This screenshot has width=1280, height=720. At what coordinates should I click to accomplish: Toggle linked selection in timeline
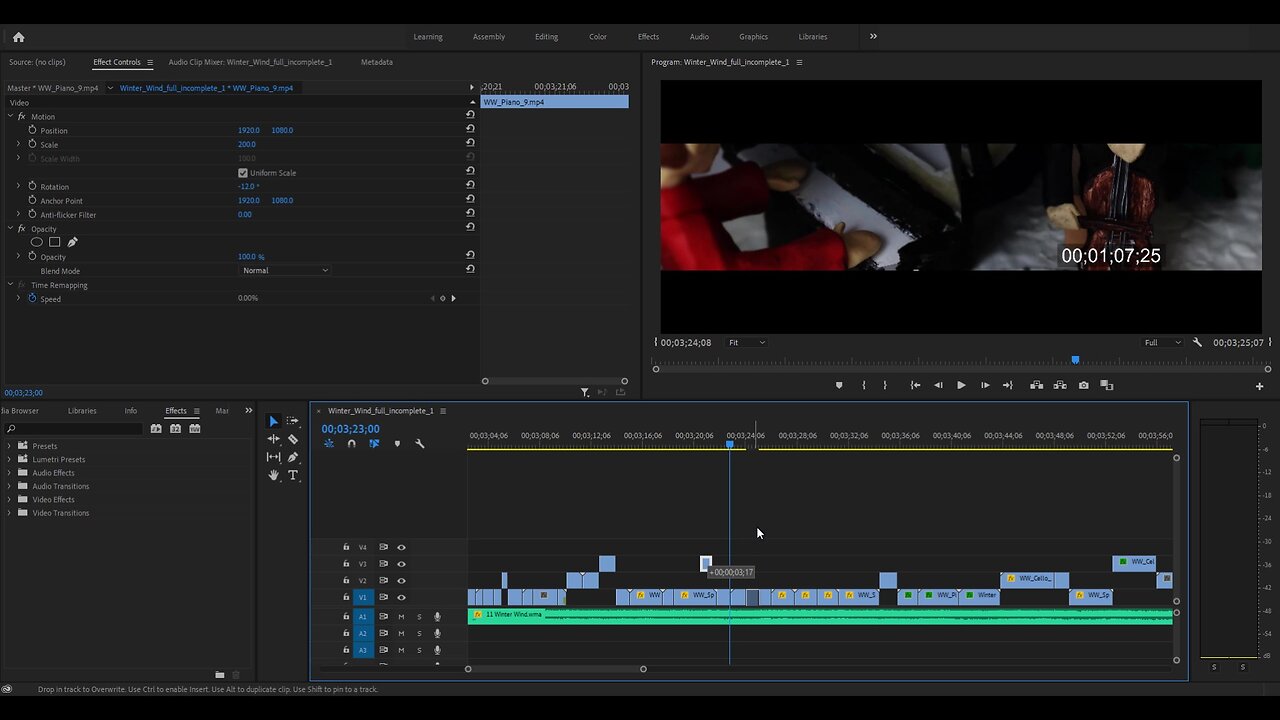374,444
